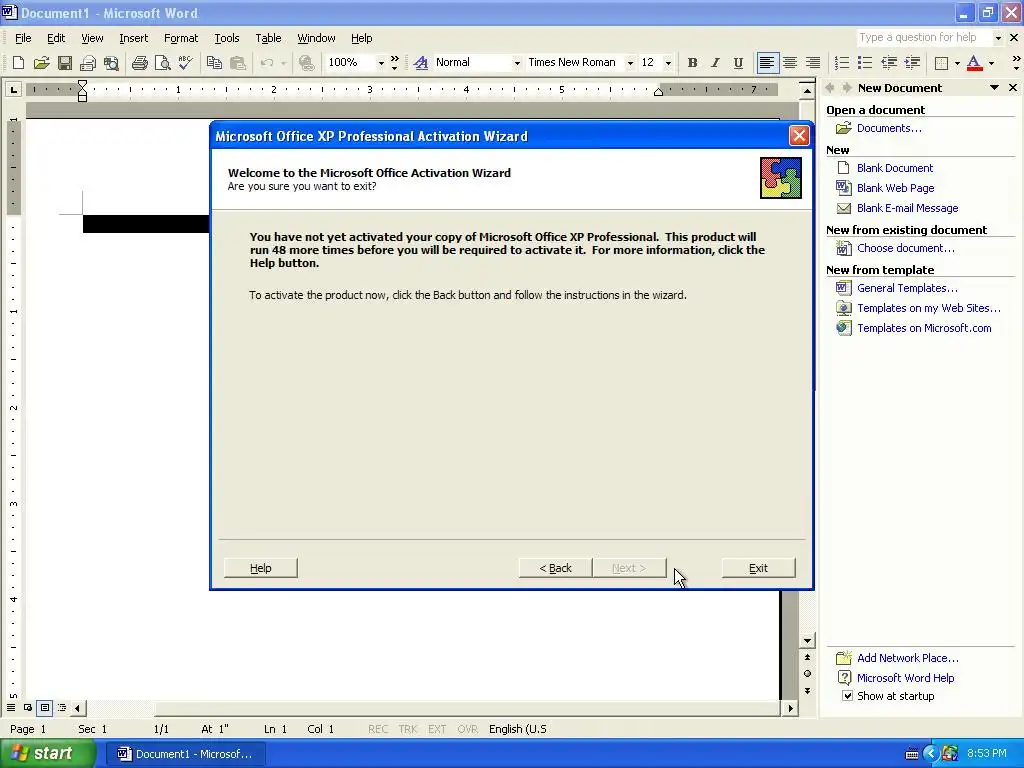1024x768 pixels.
Task: Open Times New Roman font dropdown
Action: coord(630,63)
